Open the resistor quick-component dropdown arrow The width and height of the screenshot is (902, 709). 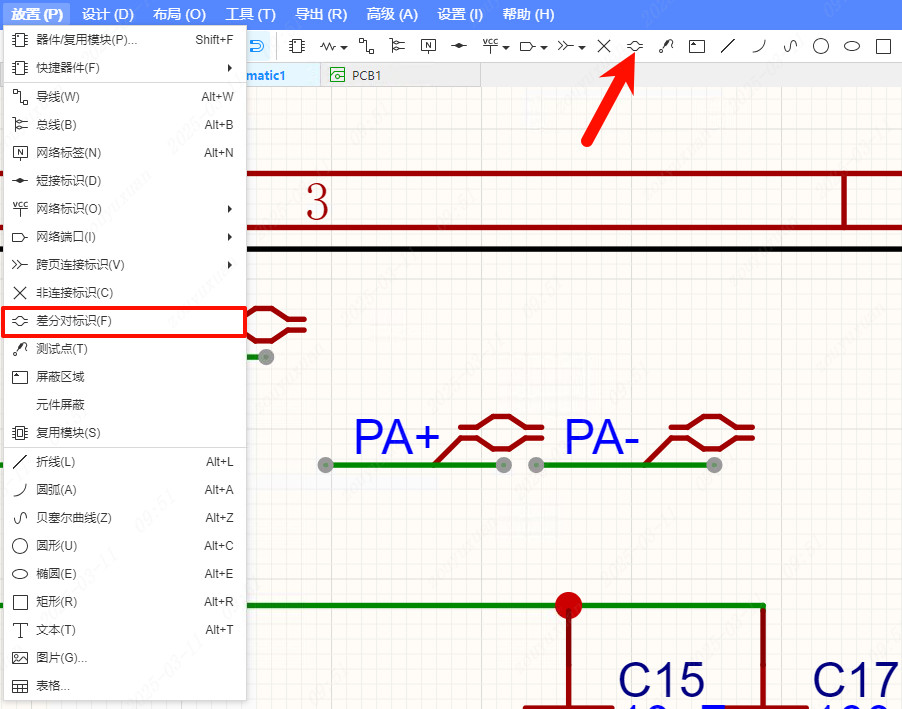[x=345, y=47]
